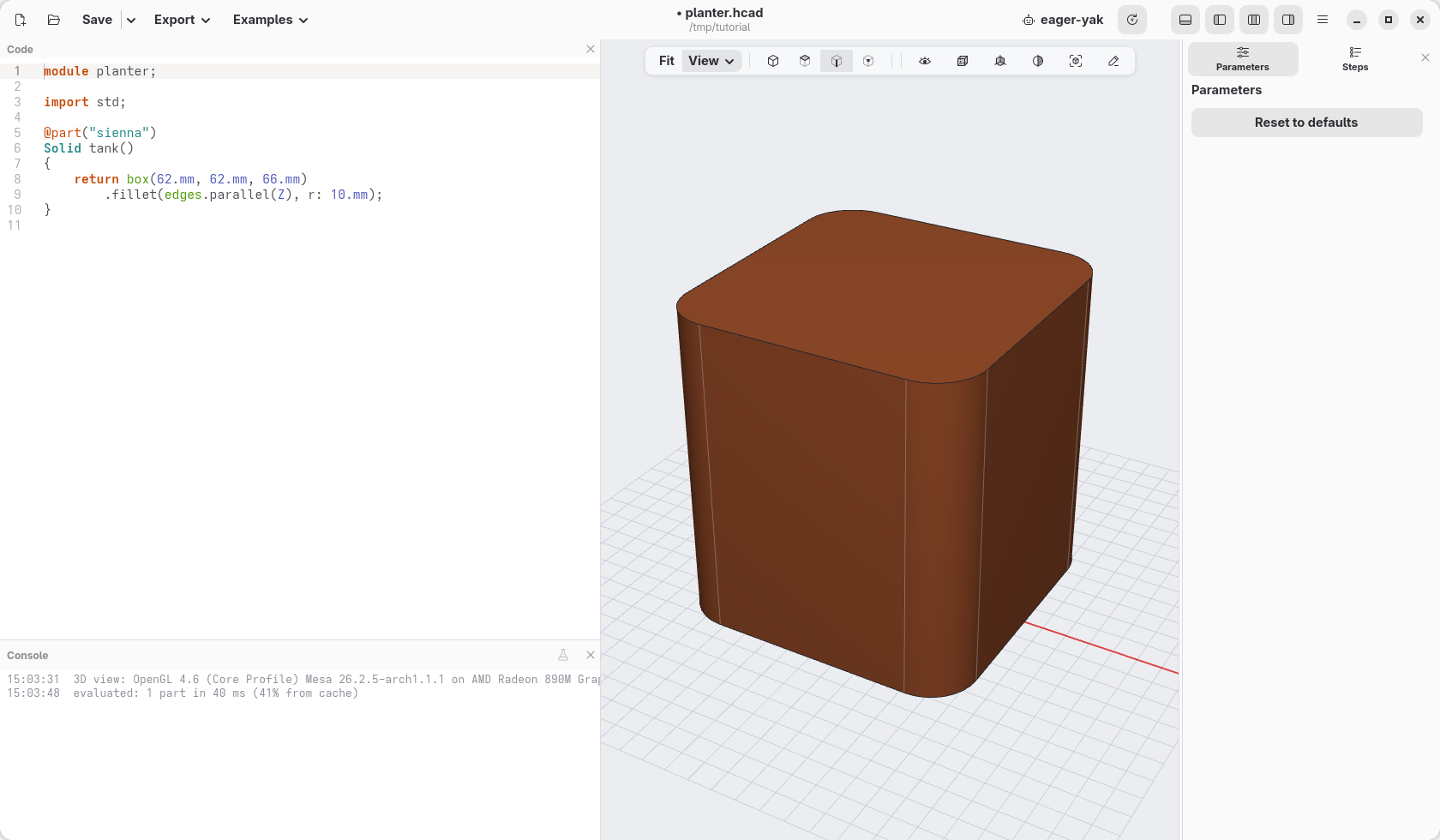This screenshot has width=1440, height=840.
Task: Click the red X axis line
Action: tap(1101, 648)
